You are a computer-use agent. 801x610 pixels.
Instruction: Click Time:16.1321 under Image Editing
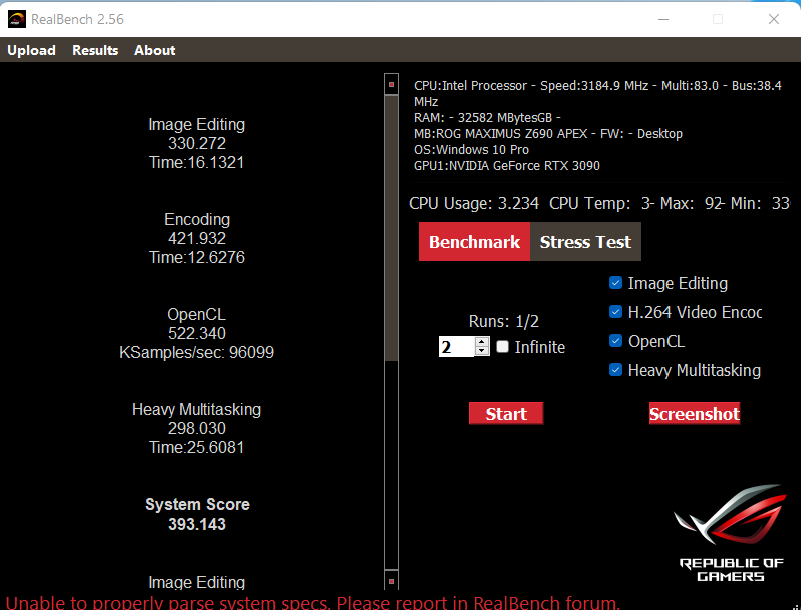pyautogui.click(x=197, y=162)
